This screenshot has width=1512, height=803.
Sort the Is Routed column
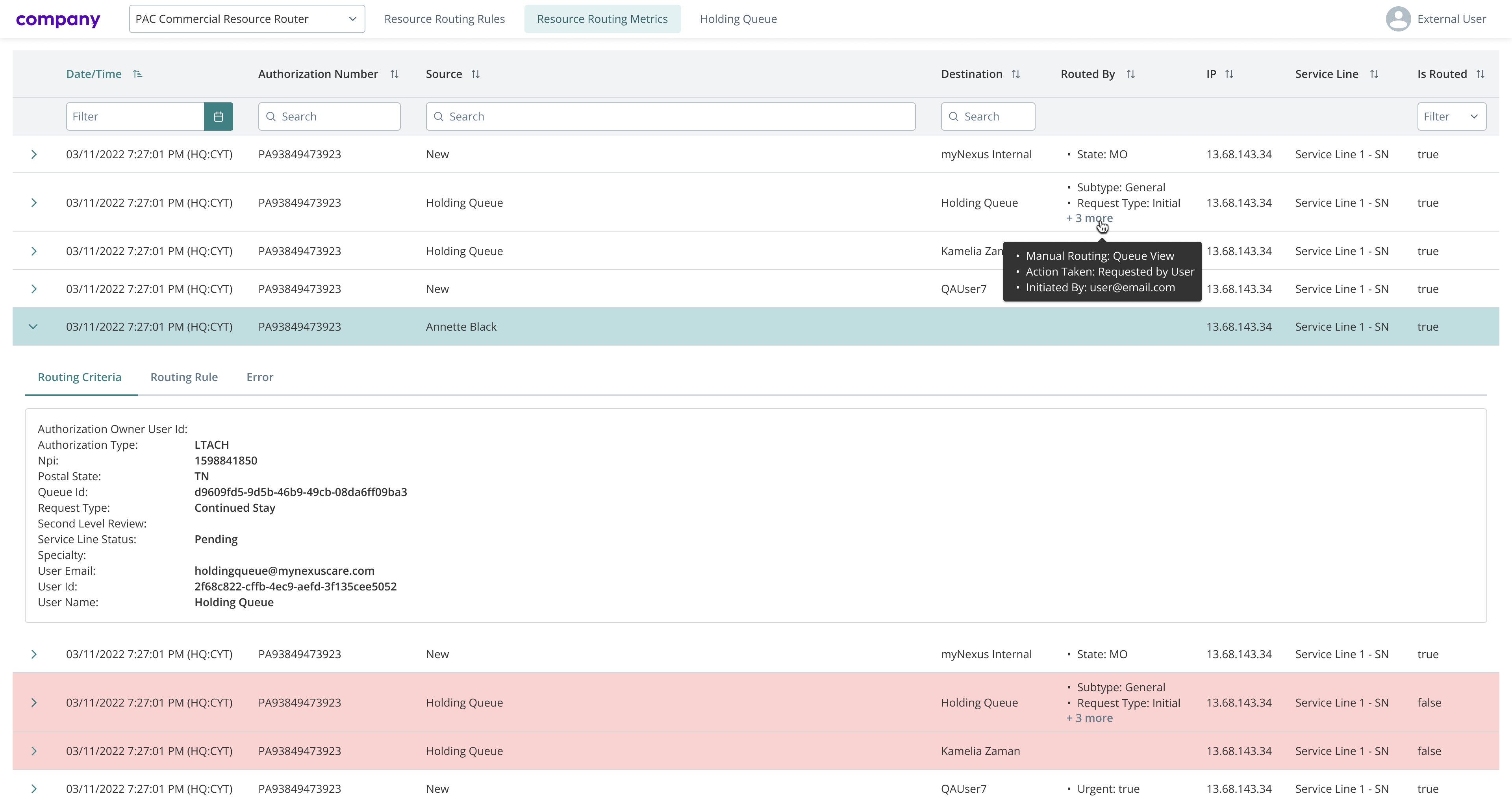tap(1481, 74)
